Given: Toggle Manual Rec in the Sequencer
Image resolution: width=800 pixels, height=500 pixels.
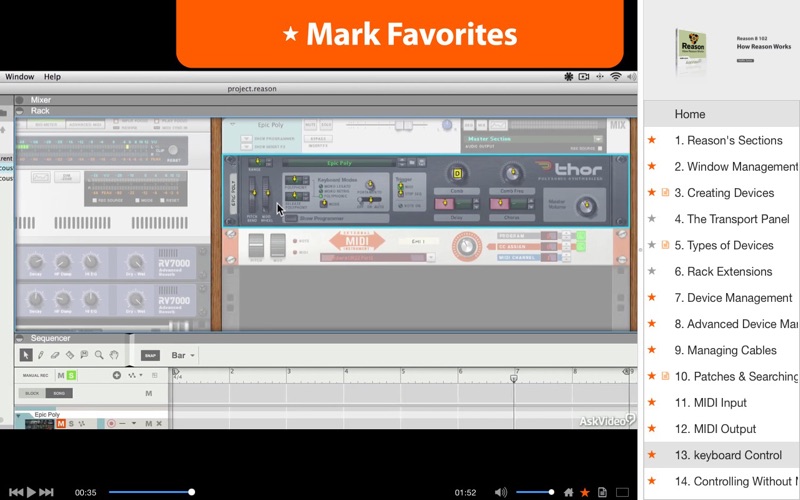Looking at the screenshot, I should (35, 376).
